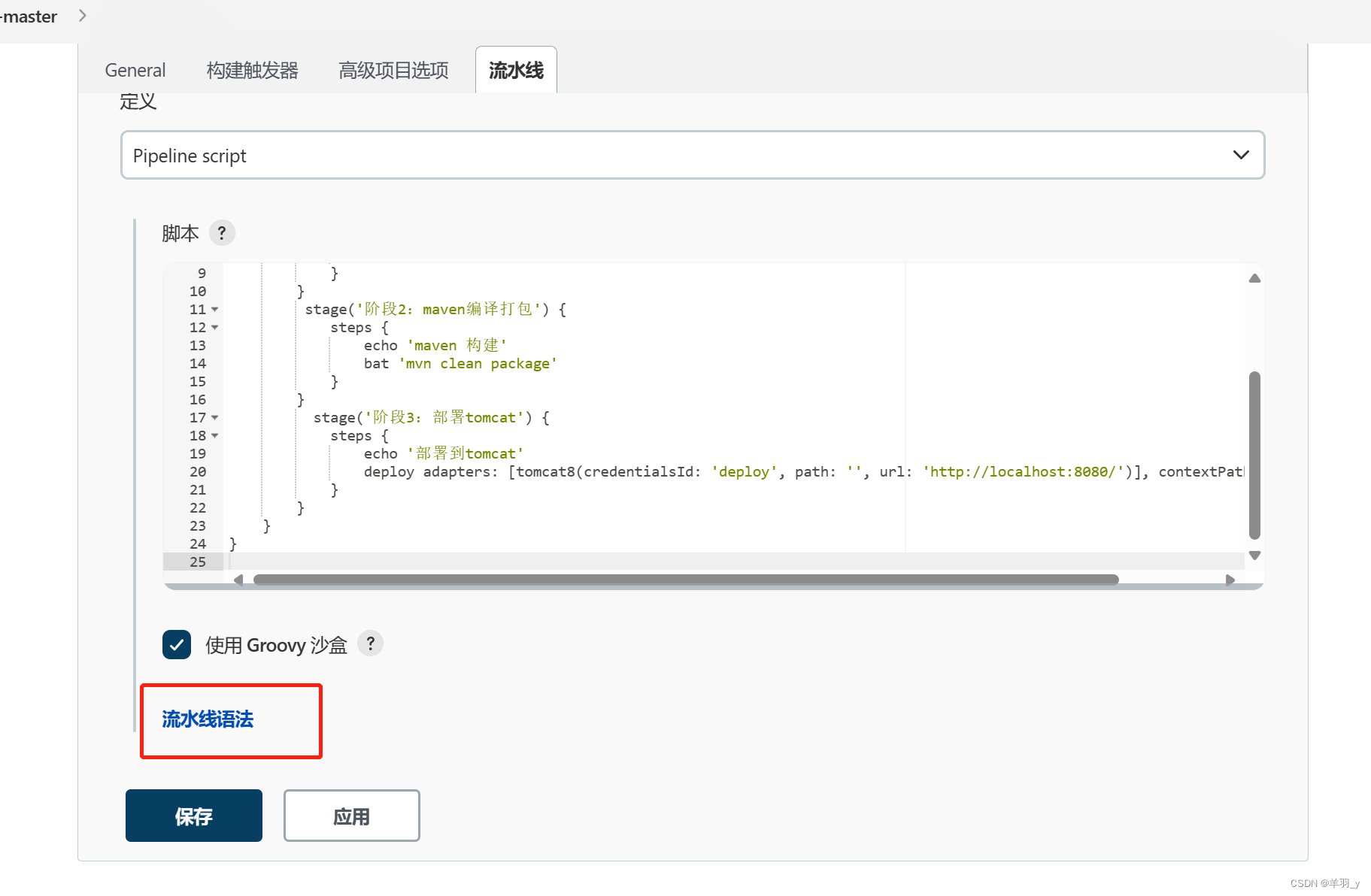
Task: Open the 流水线语法 link
Action: click(208, 719)
